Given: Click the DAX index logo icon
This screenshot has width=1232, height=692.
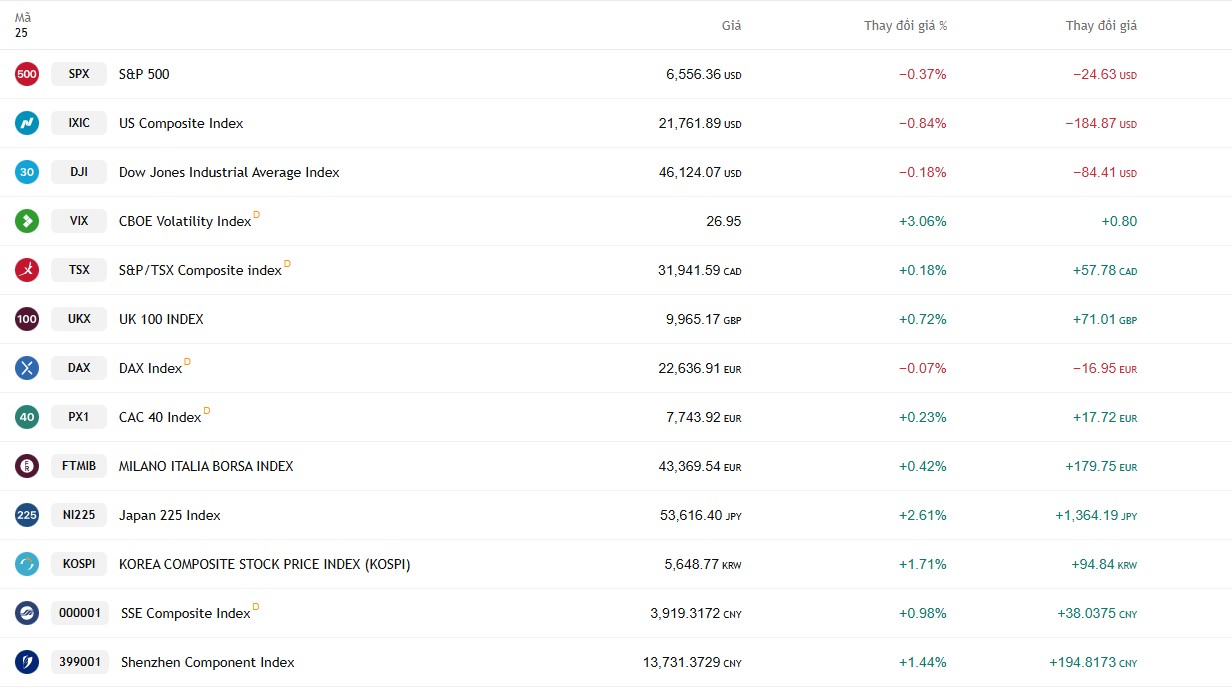Looking at the screenshot, I should click(27, 368).
